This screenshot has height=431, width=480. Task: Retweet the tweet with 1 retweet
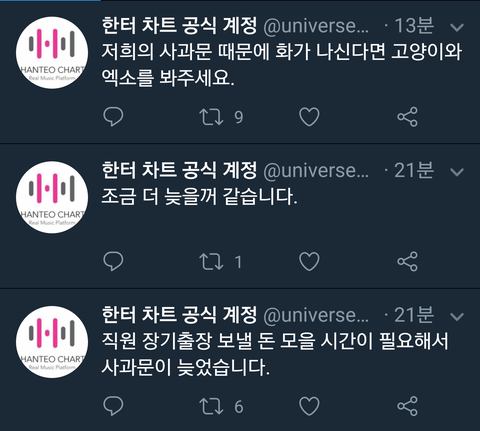tap(211, 262)
